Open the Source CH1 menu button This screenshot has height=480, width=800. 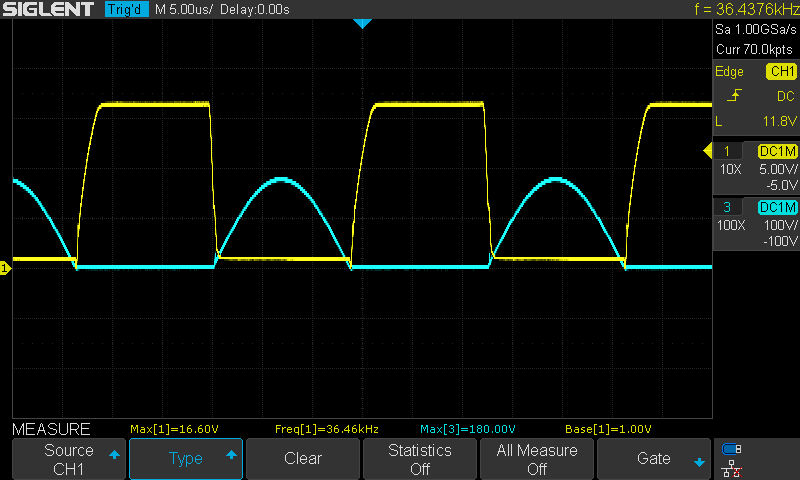(x=68, y=459)
